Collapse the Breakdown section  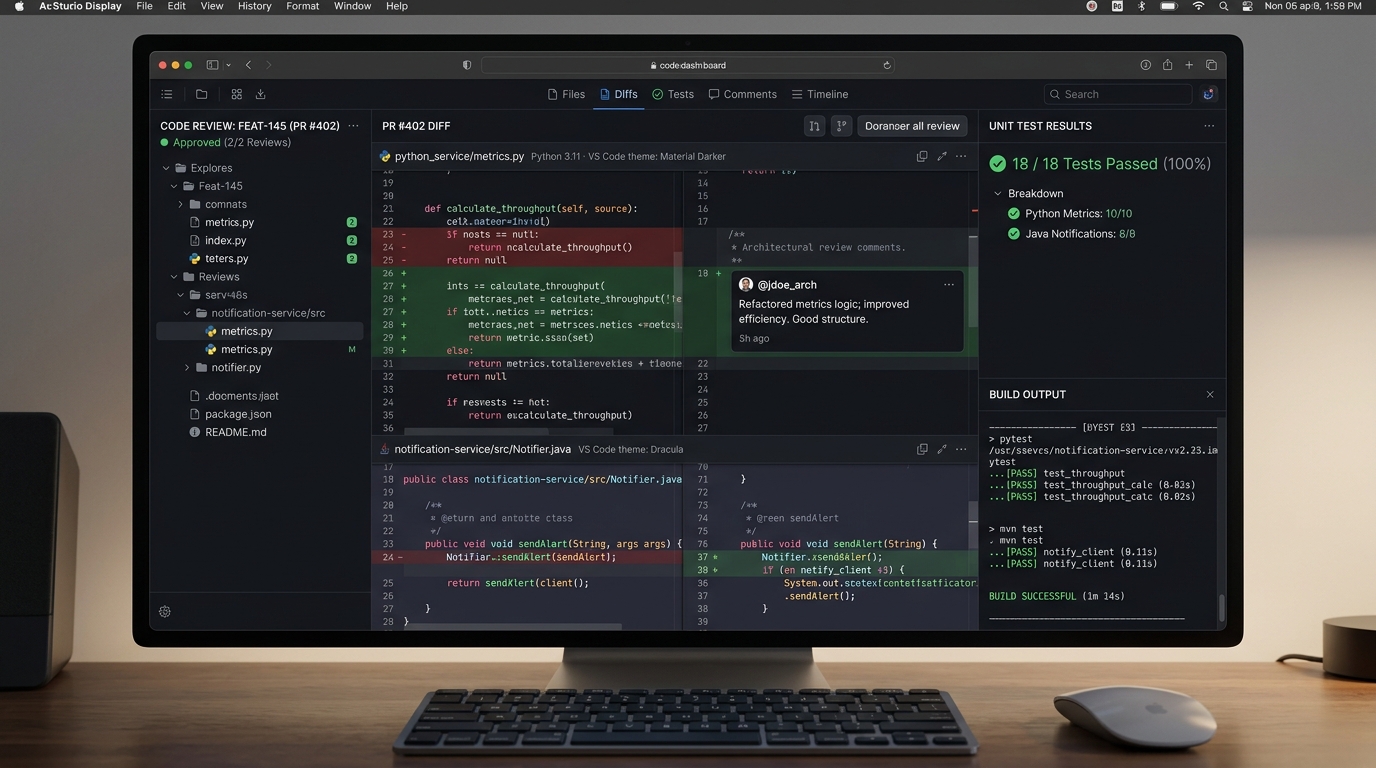[997, 193]
